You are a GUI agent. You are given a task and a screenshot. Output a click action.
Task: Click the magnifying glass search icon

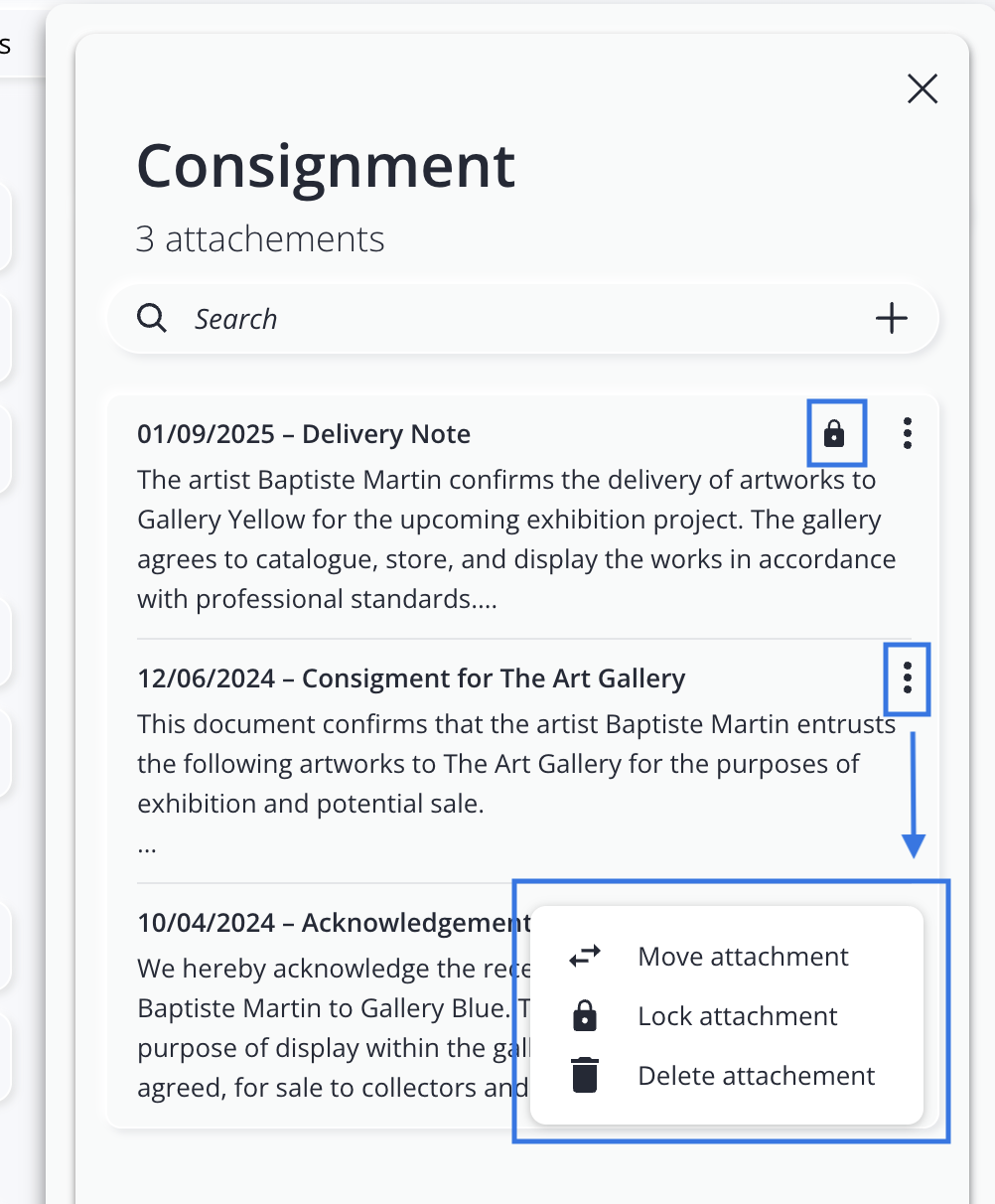click(x=152, y=318)
